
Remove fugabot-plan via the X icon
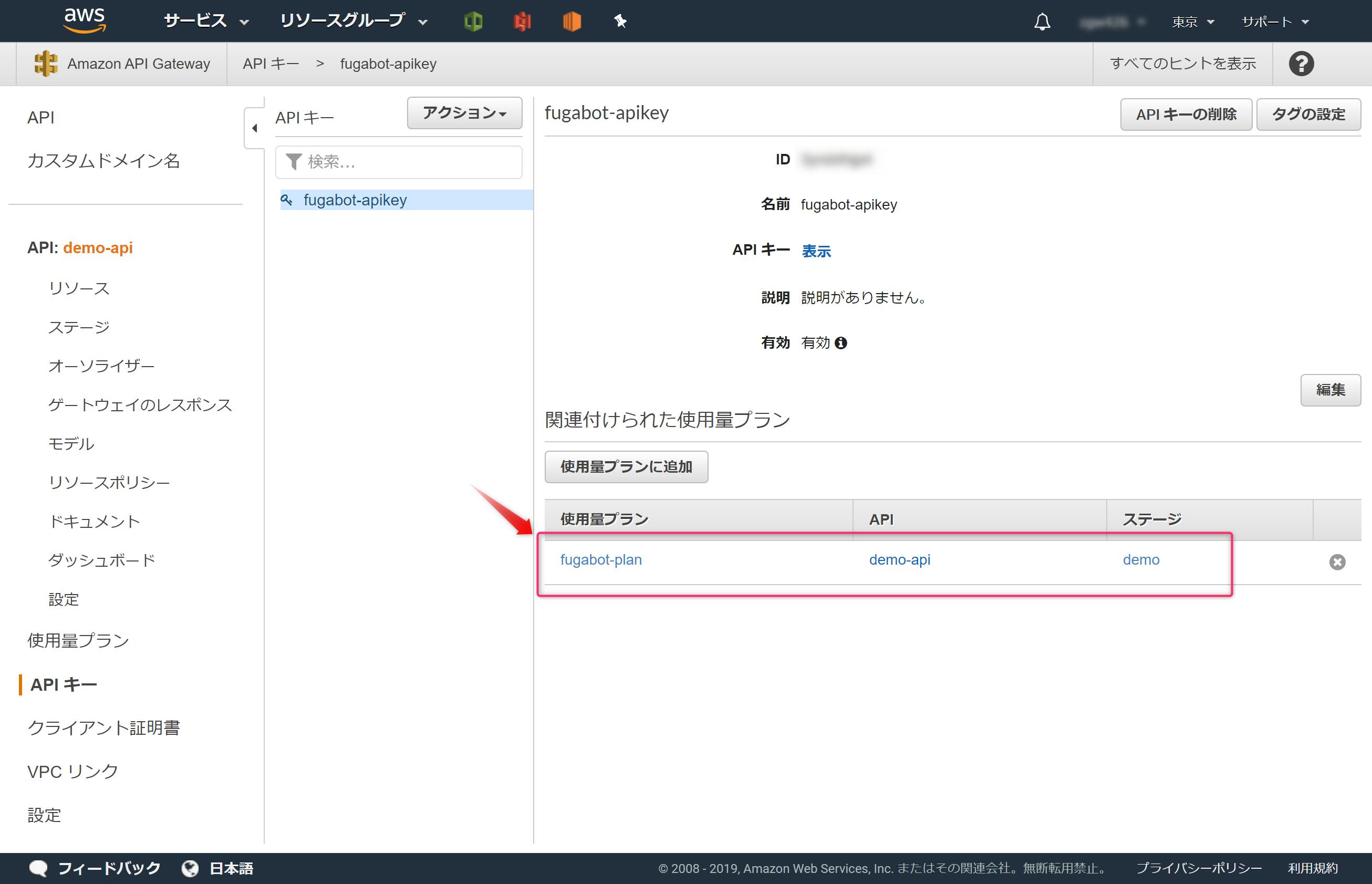(1337, 562)
